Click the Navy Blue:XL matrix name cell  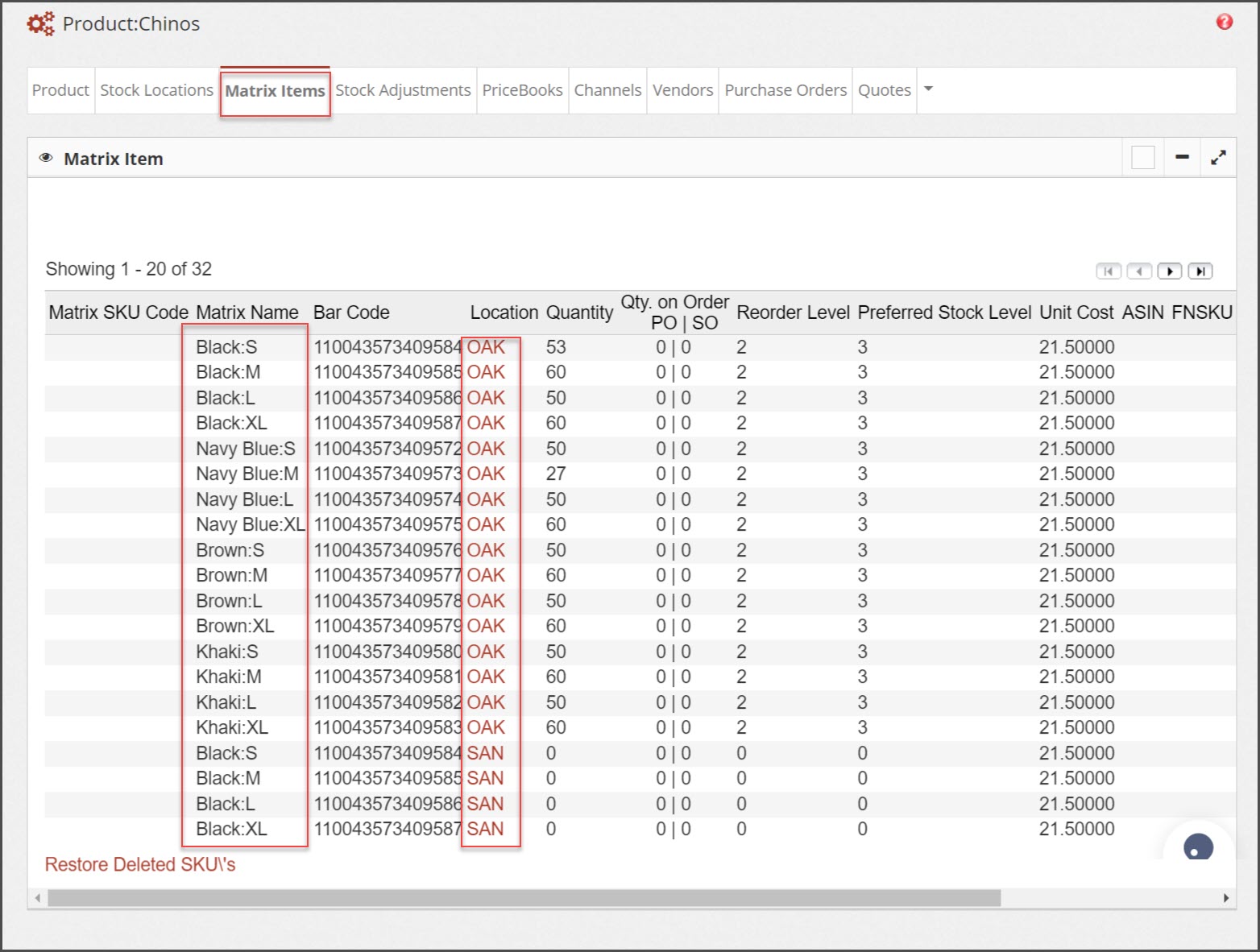coord(251,524)
